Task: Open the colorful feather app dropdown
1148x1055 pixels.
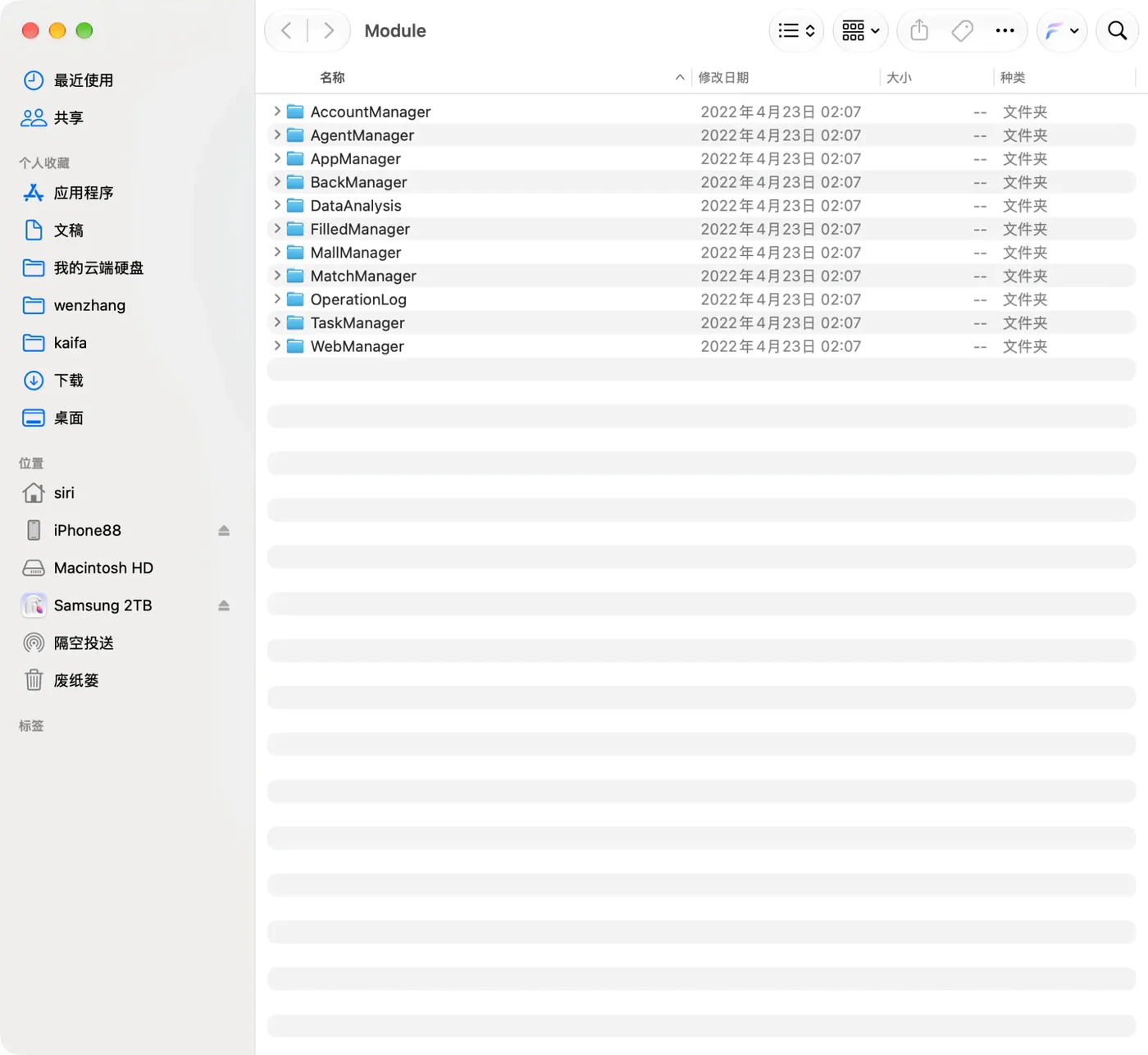Action: tap(1062, 31)
